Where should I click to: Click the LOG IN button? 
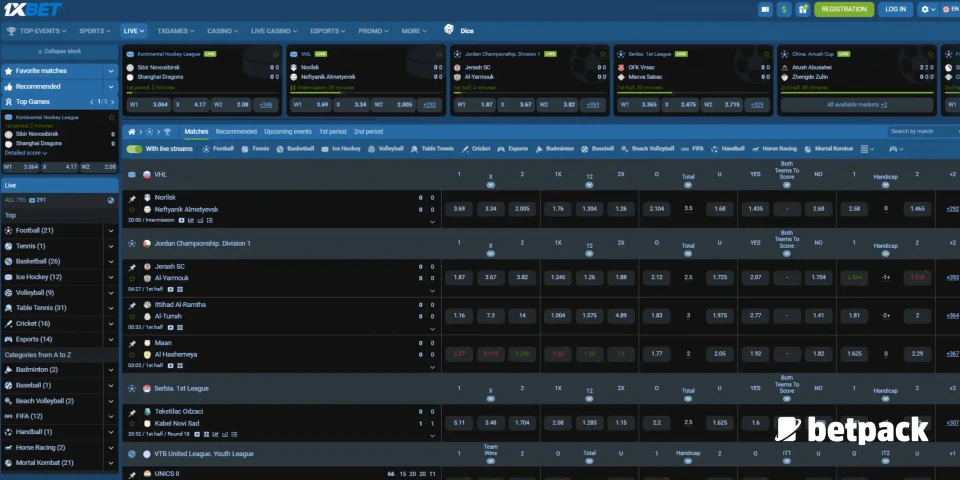tap(895, 9)
